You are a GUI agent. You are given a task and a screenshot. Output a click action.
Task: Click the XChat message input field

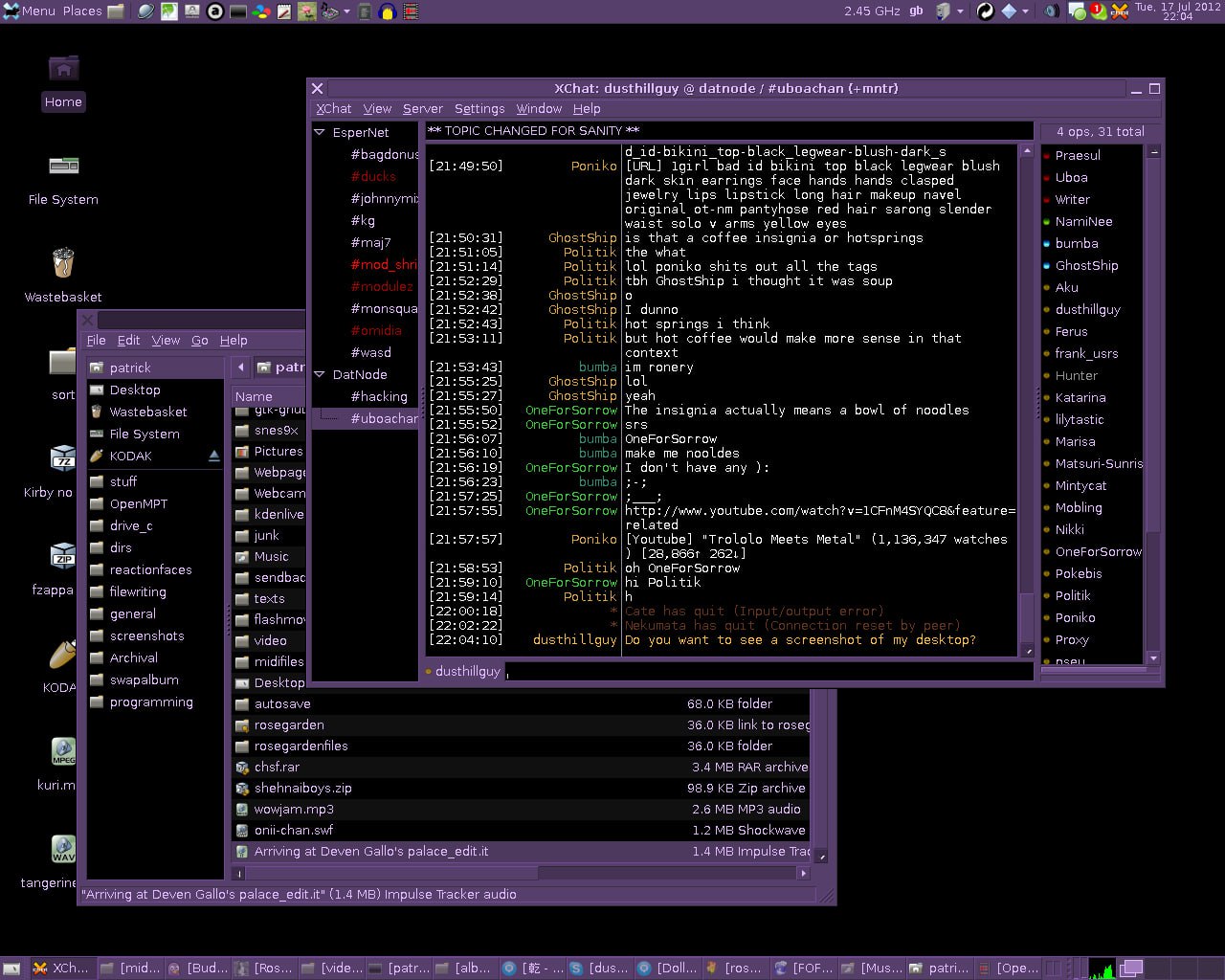766,672
